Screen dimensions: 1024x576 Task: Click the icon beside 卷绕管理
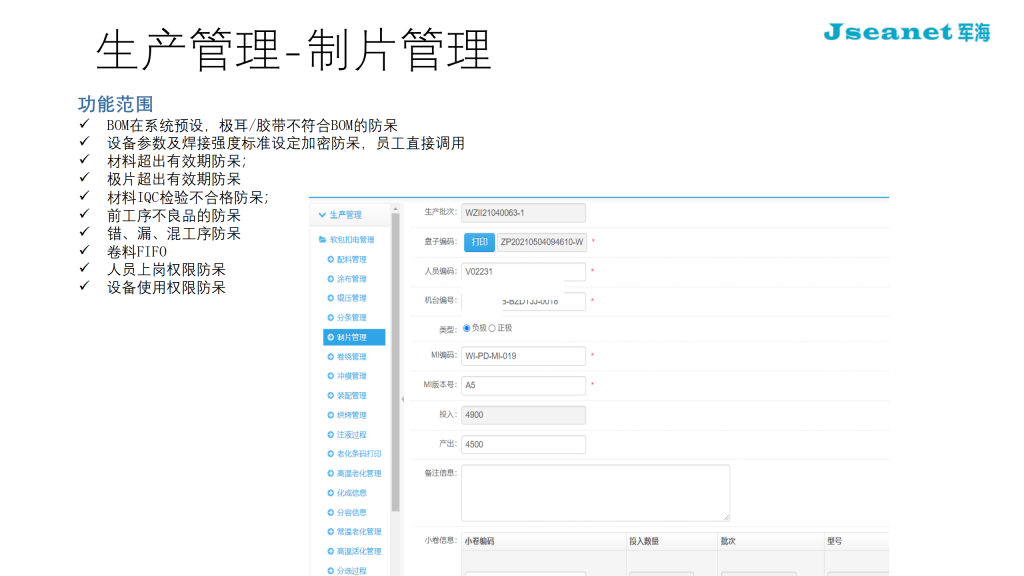click(x=331, y=357)
